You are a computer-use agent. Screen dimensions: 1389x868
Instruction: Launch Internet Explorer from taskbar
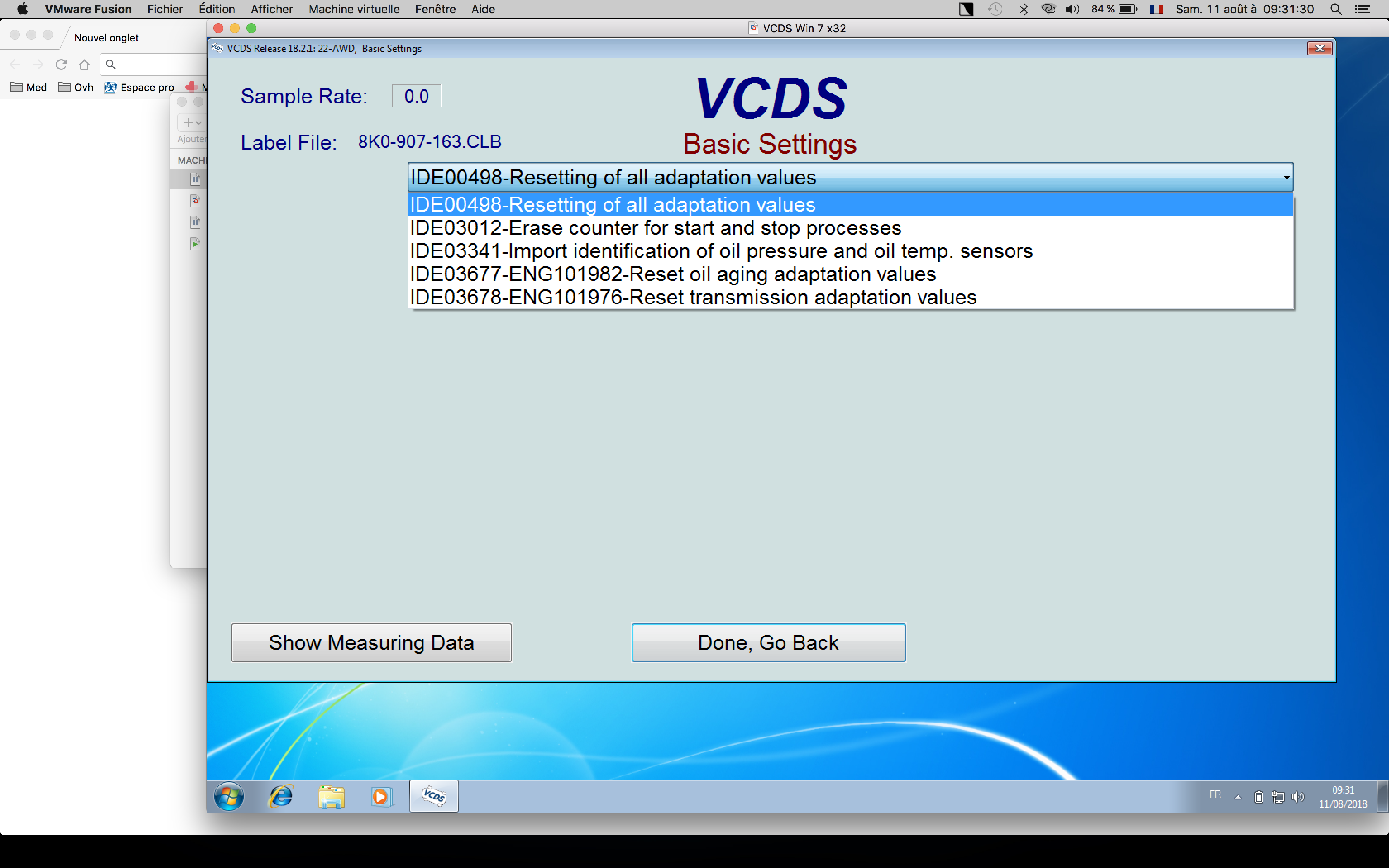[281, 796]
